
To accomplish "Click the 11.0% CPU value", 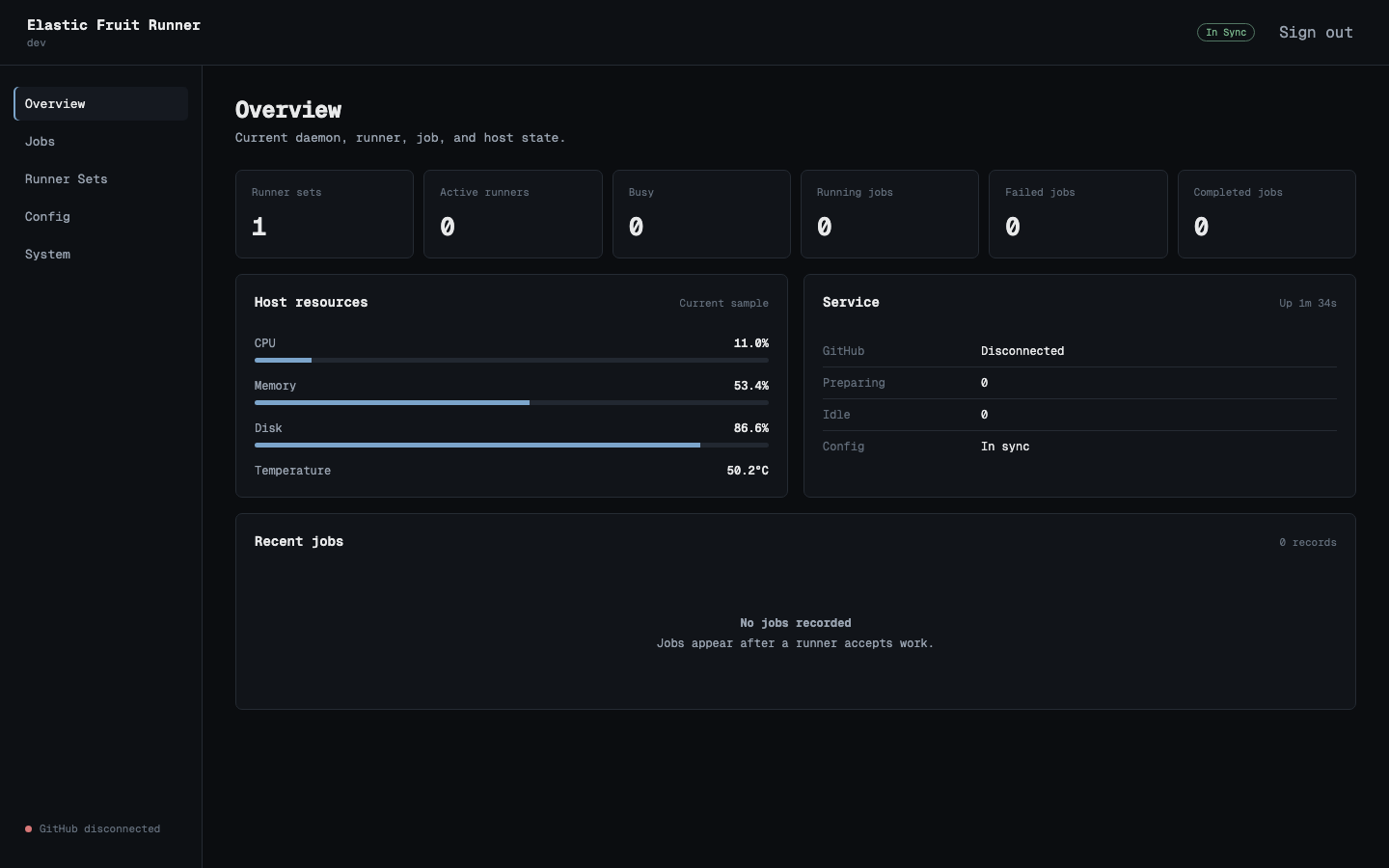I will coord(751,343).
